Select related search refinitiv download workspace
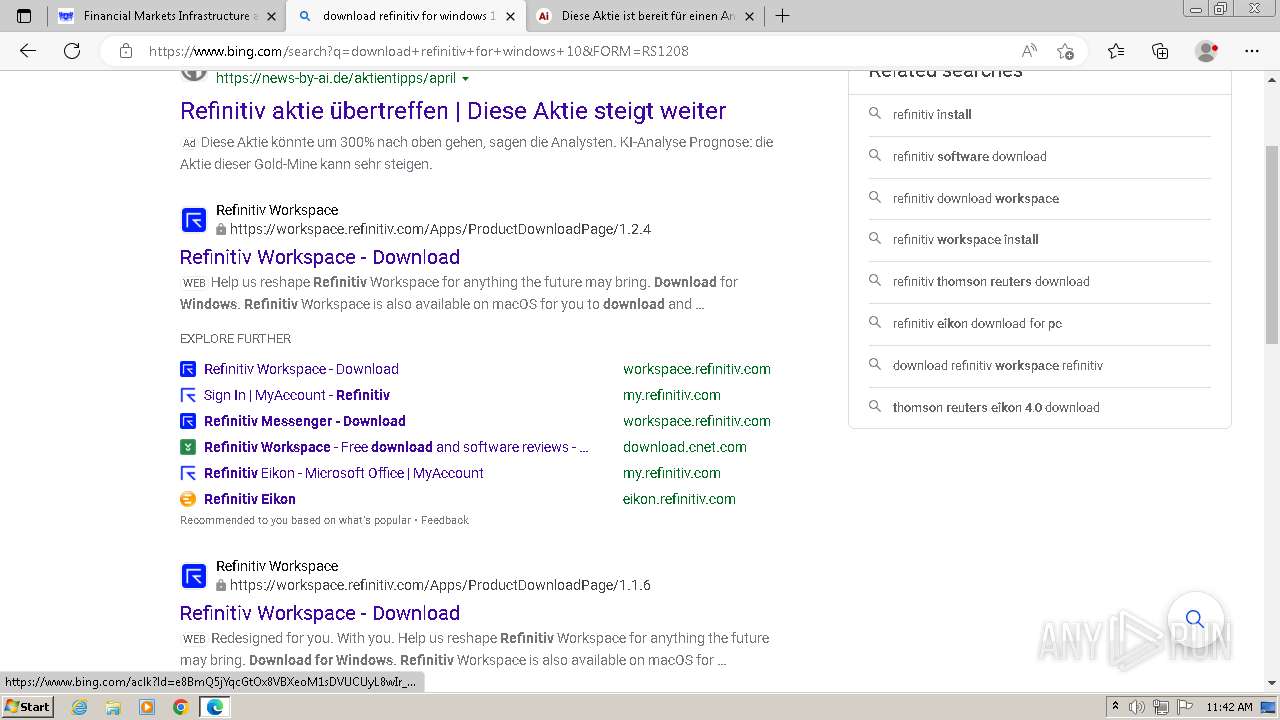 (976, 198)
